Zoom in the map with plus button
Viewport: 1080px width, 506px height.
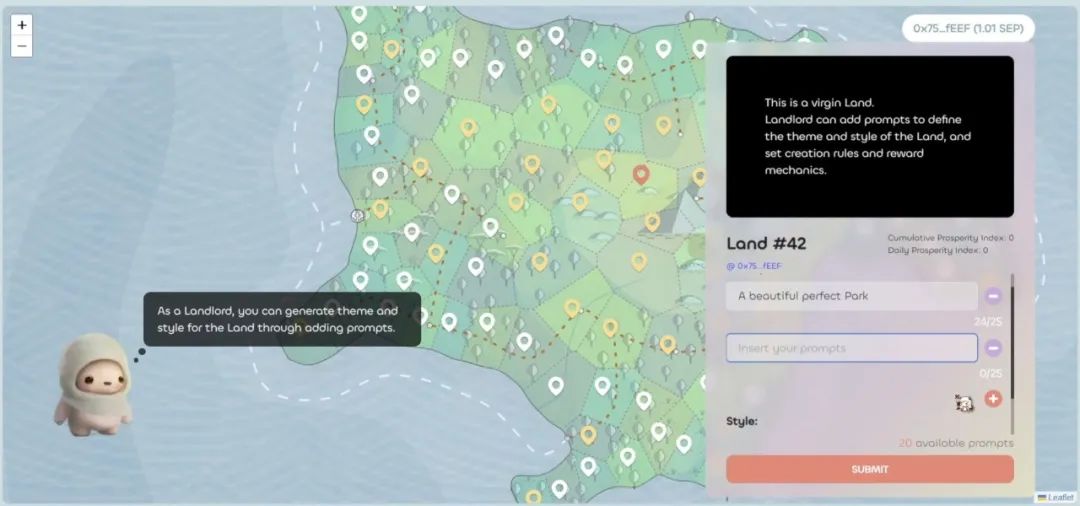click(x=22, y=25)
